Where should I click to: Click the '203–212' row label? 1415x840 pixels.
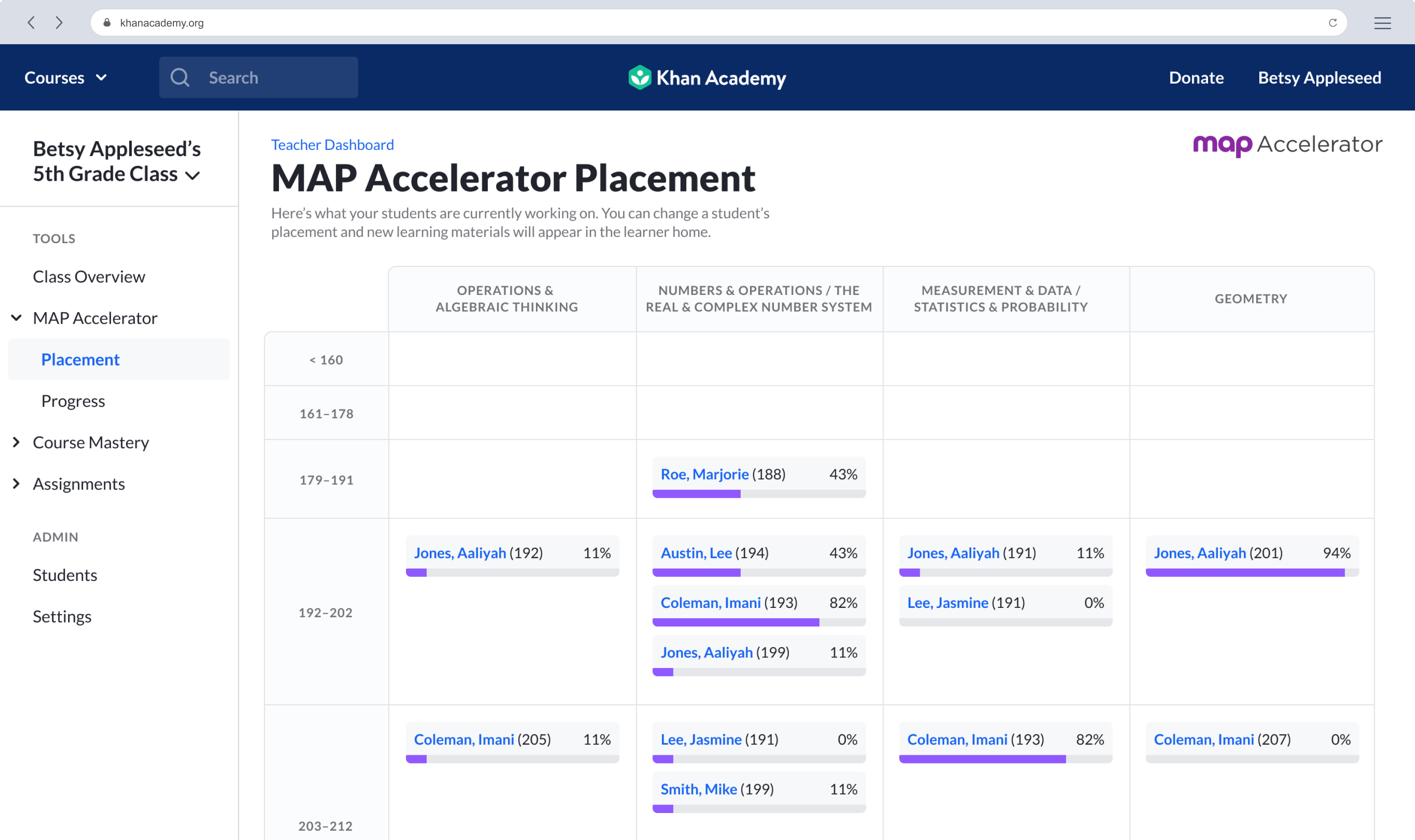(x=325, y=825)
